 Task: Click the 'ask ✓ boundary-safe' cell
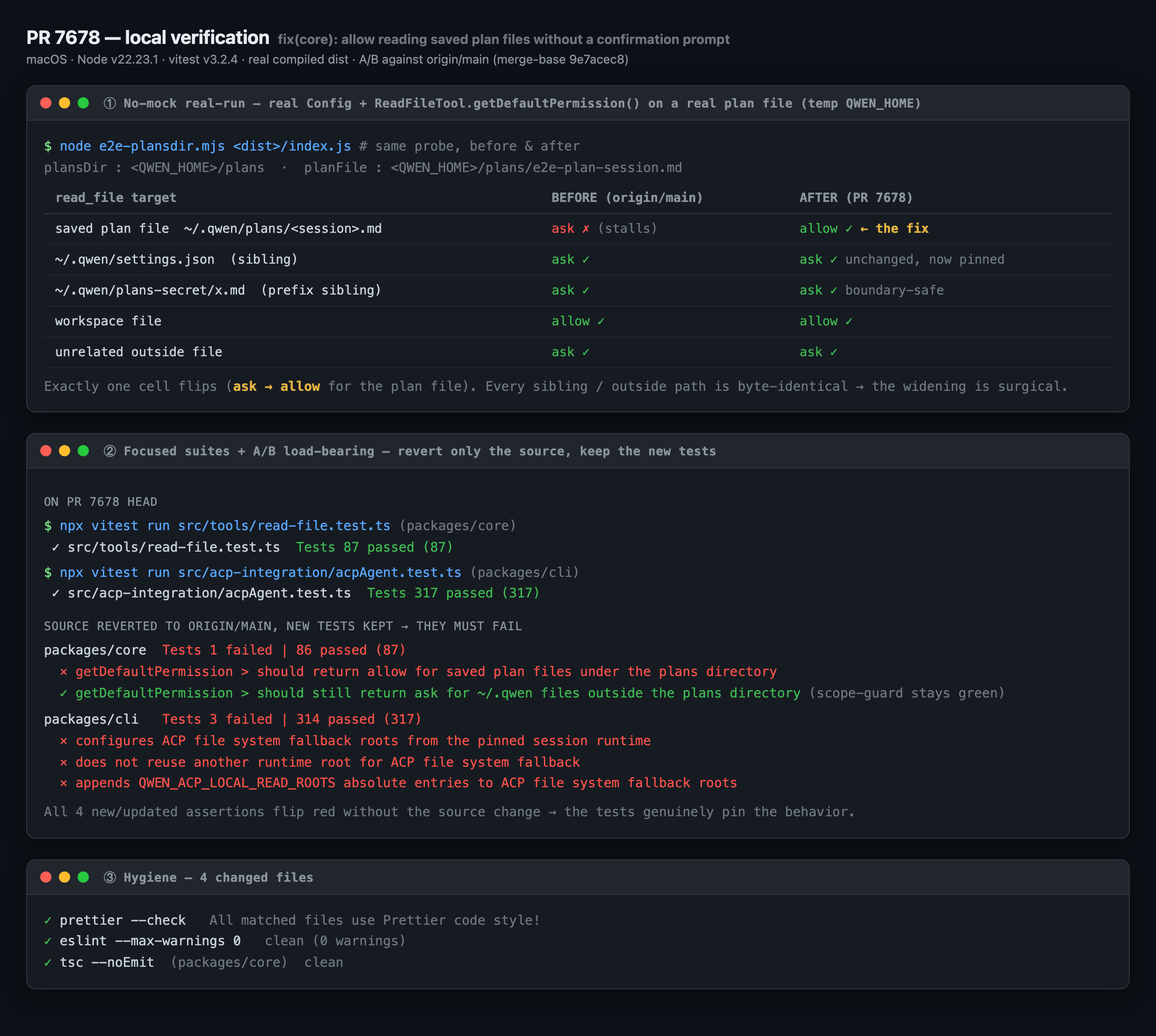872,290
